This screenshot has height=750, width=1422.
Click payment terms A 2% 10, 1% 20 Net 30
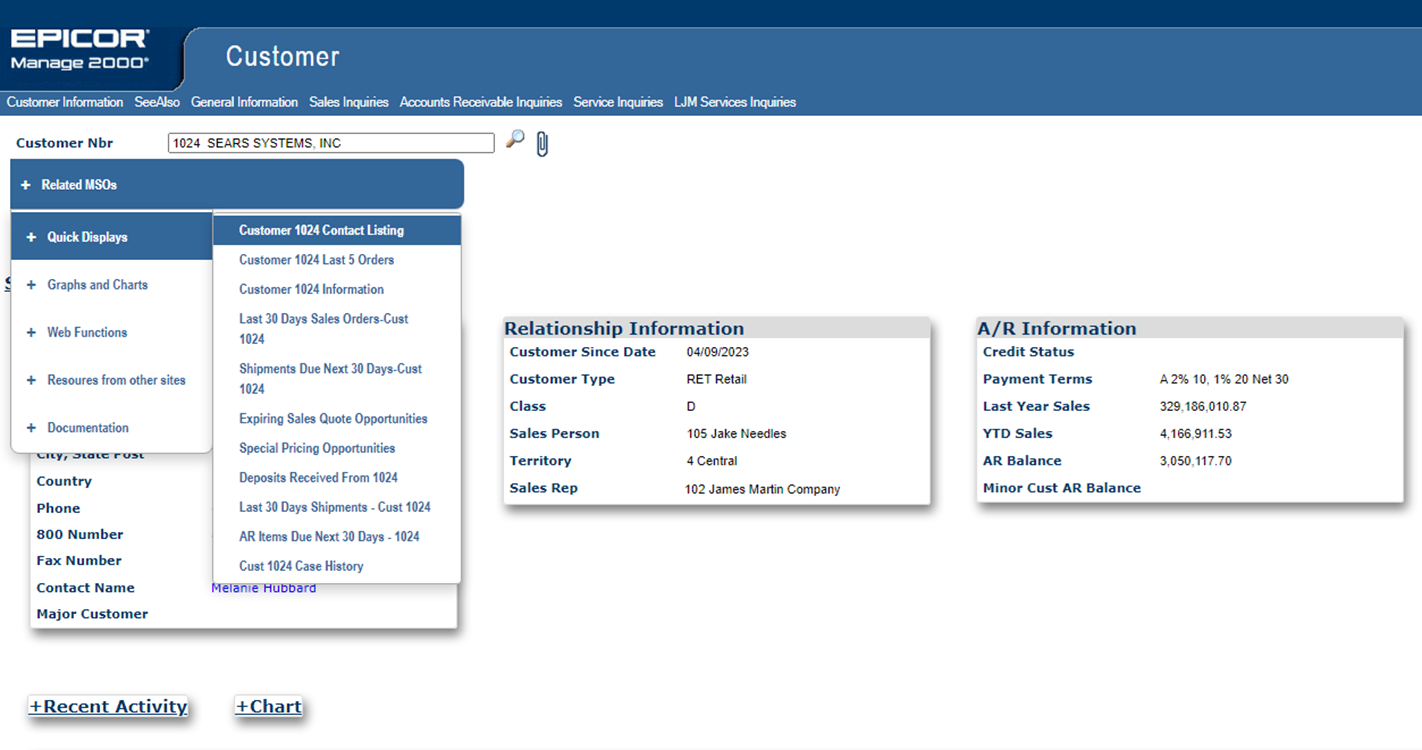pos(1224,379)
